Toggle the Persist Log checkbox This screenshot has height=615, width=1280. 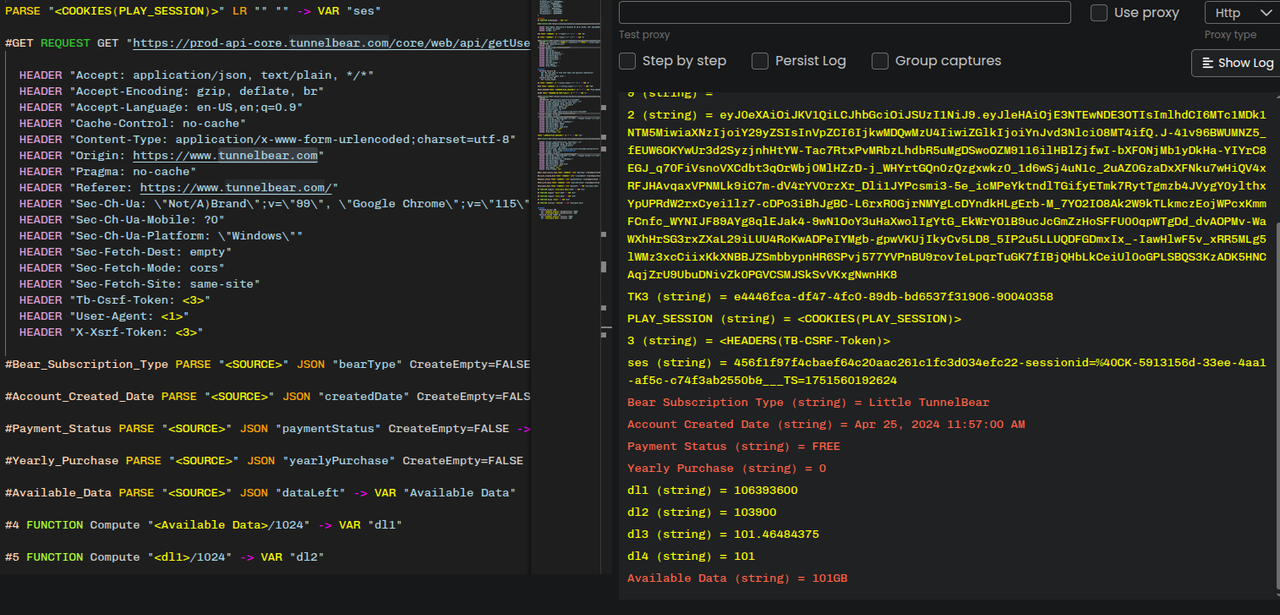(760, 61)
